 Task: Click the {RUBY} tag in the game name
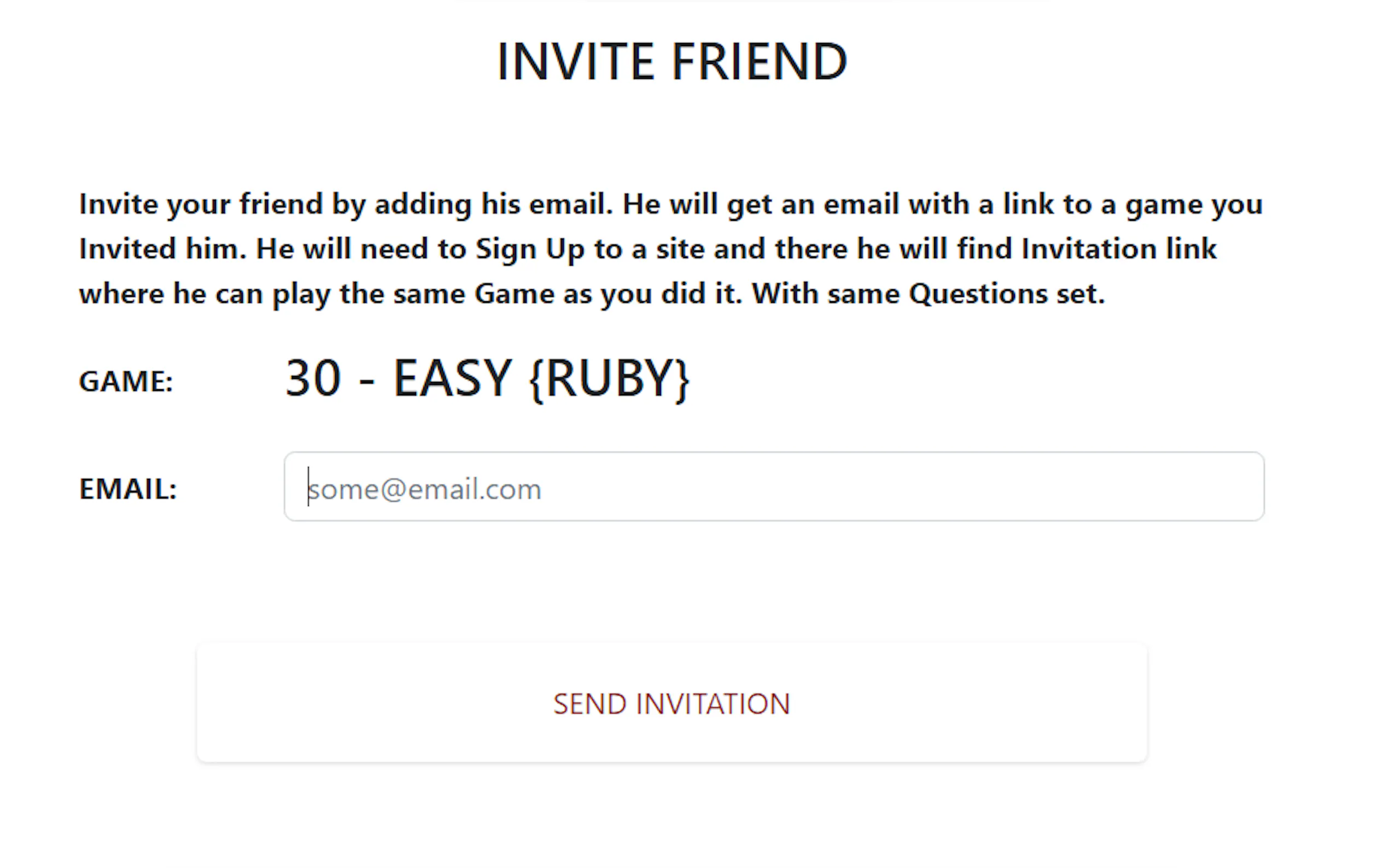coord(609,378)
